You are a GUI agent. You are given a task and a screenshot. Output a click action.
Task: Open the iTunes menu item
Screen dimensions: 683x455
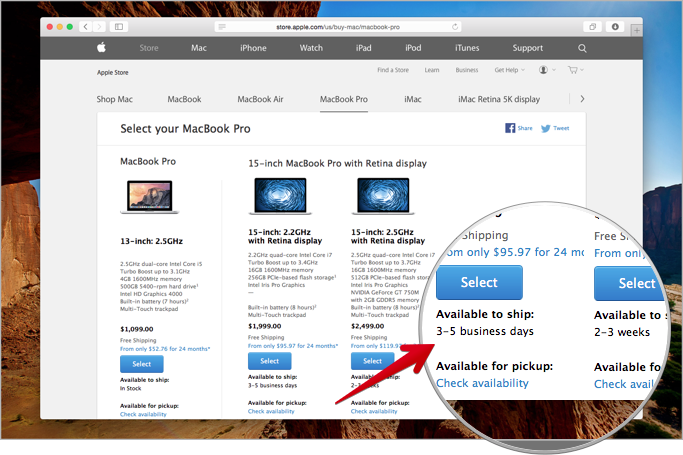pos(467,48)
